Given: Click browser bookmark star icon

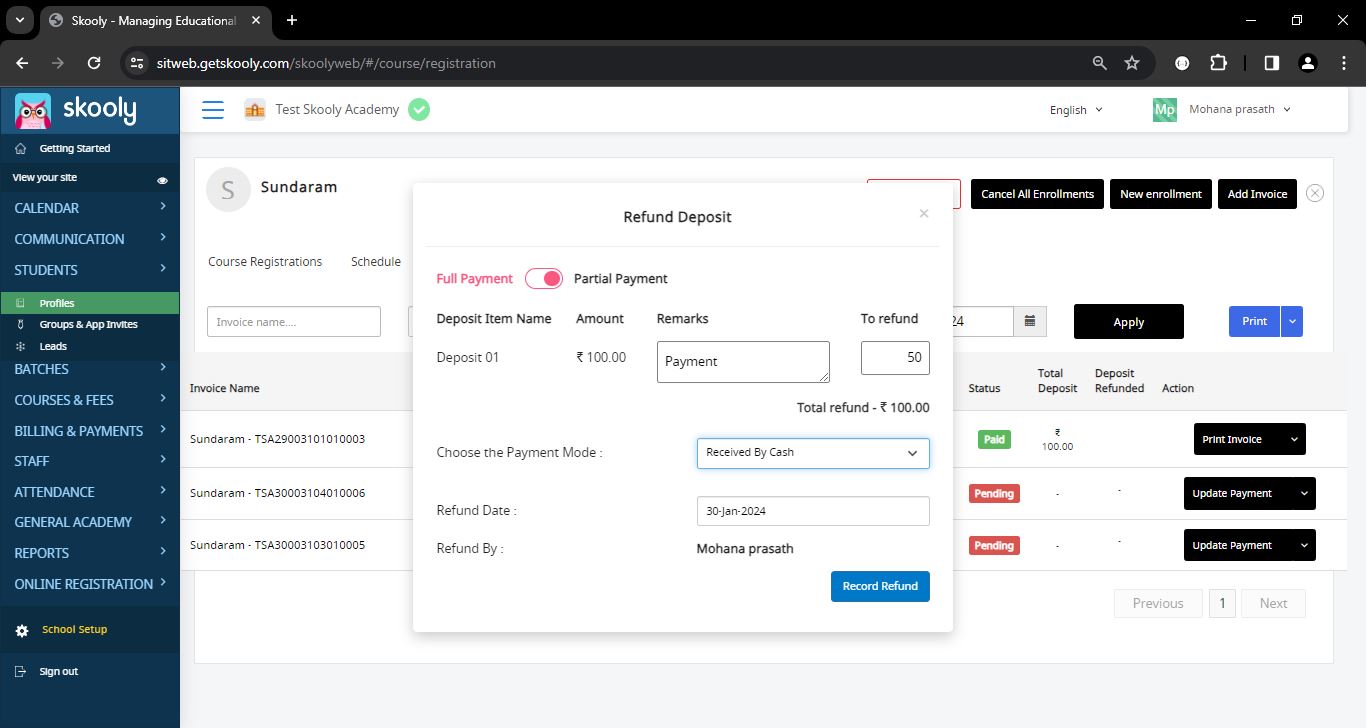Looking at the screenshot, I should tap(1132, 63).
